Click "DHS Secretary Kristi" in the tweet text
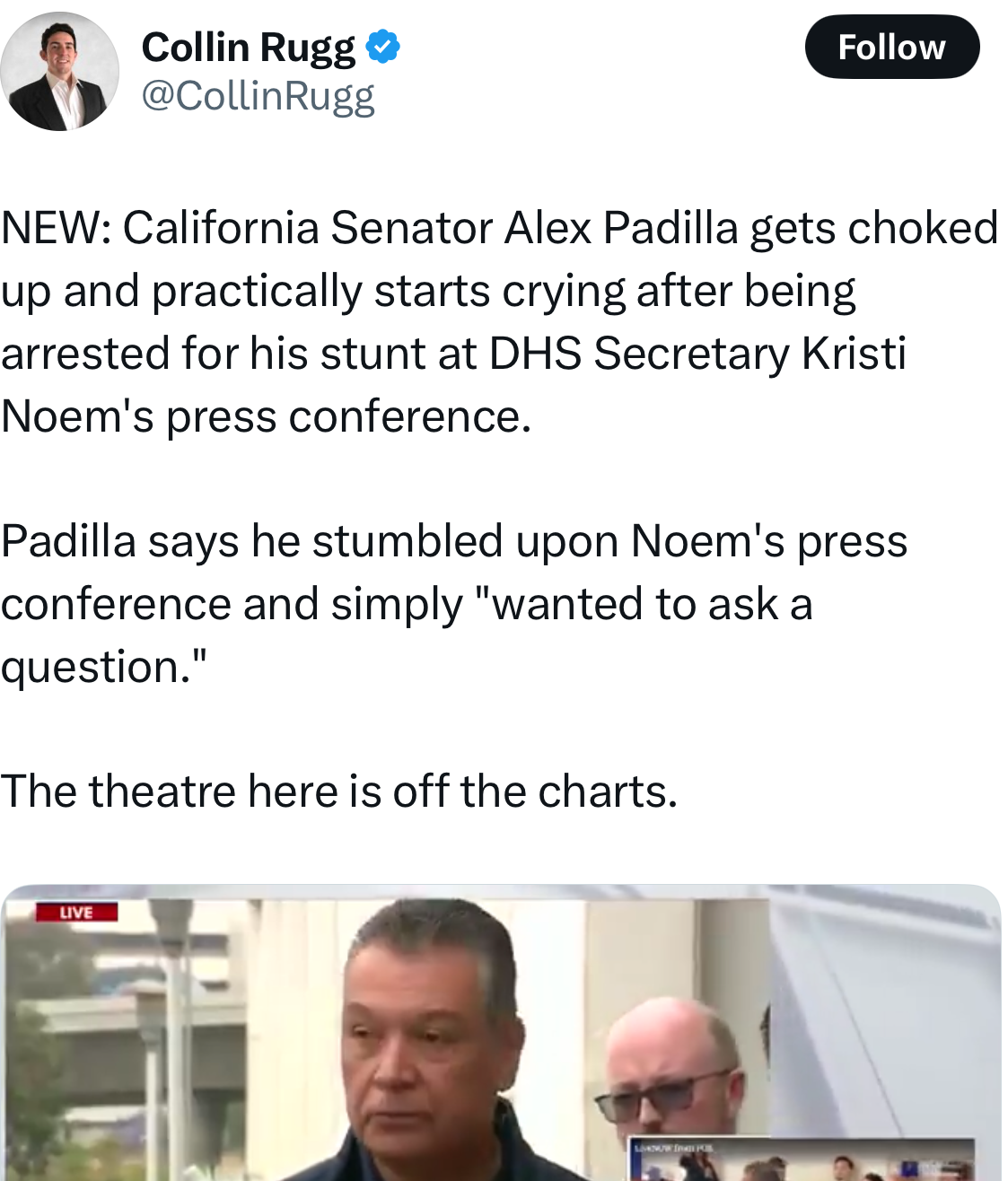 pyautogui.click(x=697, y=354)
